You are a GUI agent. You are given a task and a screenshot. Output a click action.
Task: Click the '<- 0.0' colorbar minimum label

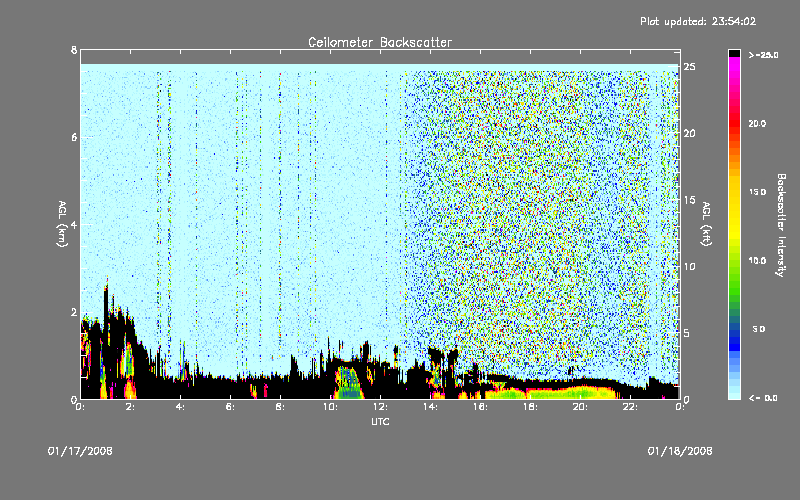click(763, 398)
